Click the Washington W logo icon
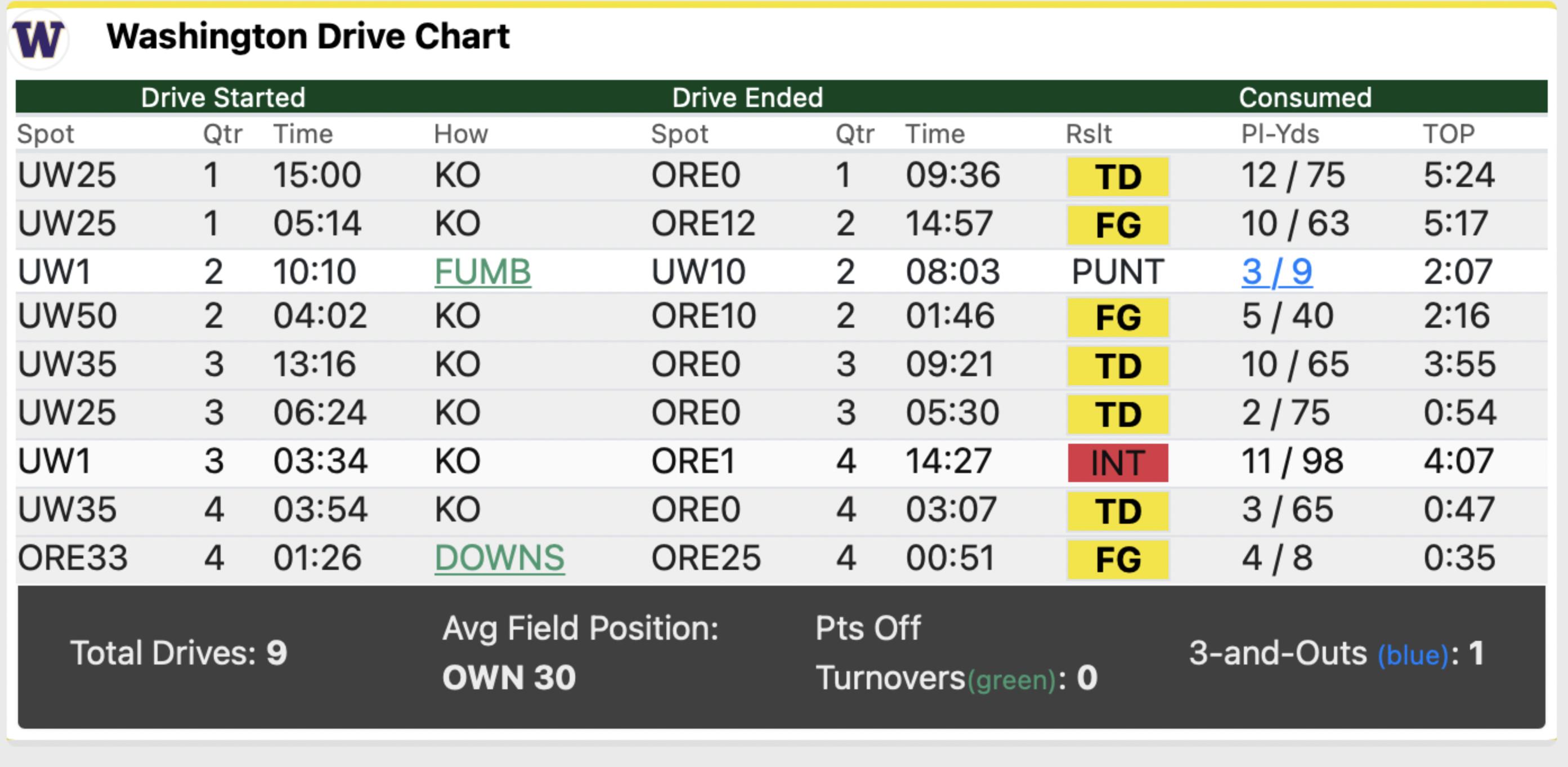Image resolution: width=1568 pixels, height=767 pixels. (x=38, y=39)
